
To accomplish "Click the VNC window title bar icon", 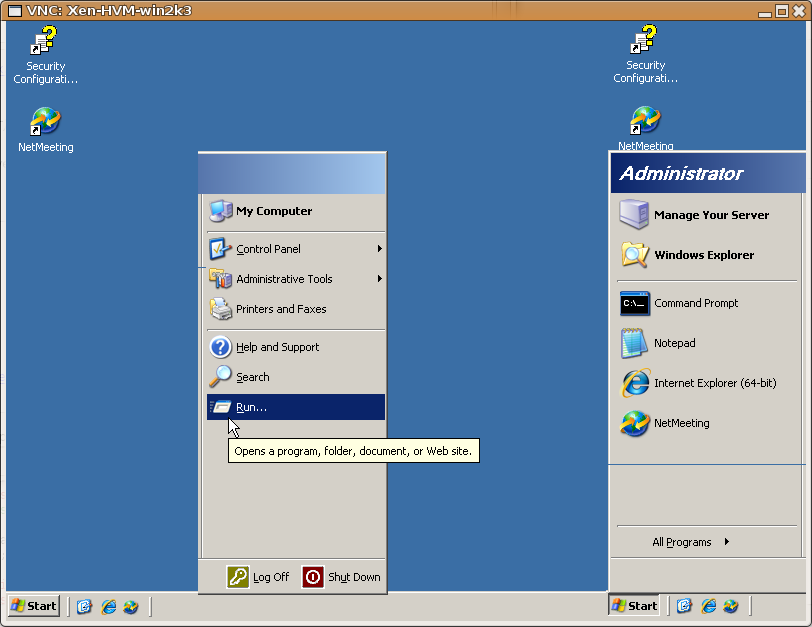I will [15, 11].
